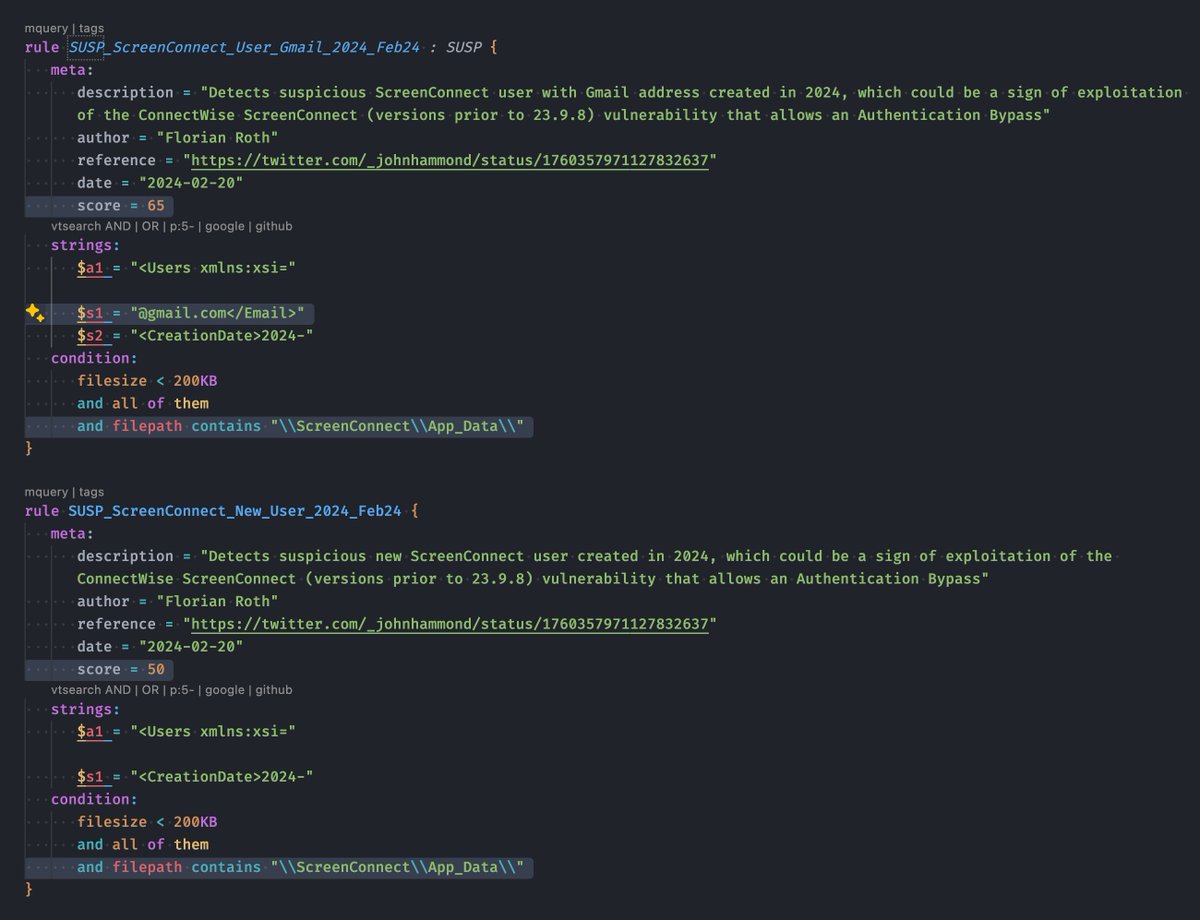Click p:5- lens below score = 65

[x=182, y=227]
